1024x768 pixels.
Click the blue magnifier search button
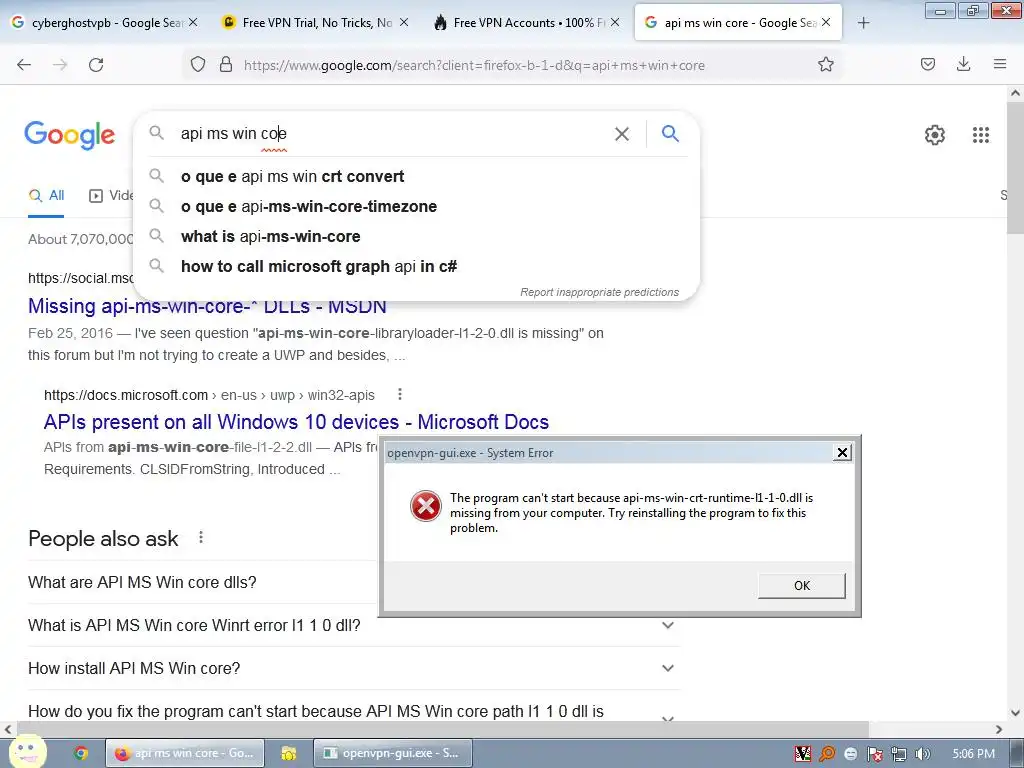(670, 133)
